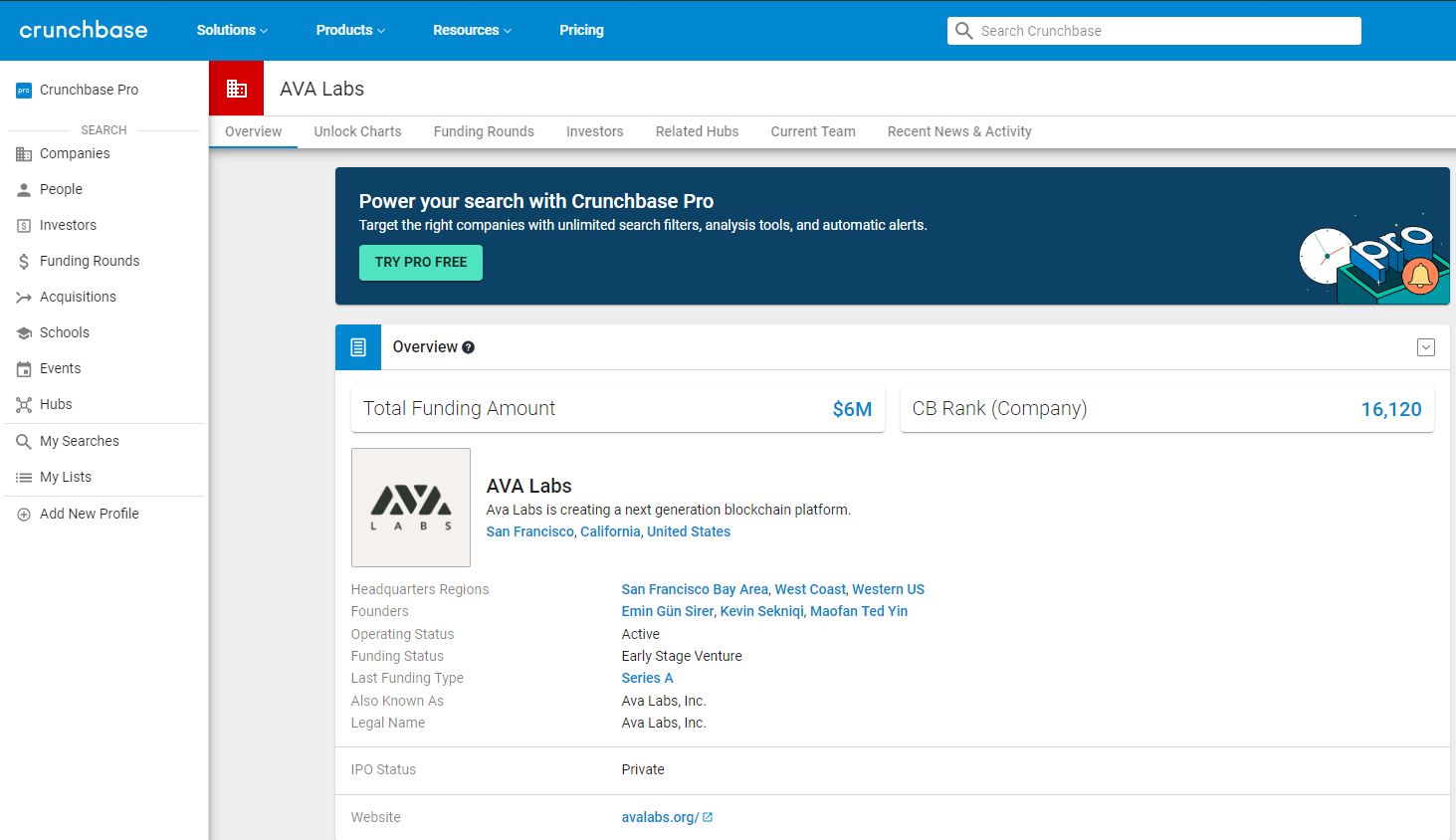Click the $6M total funding amount
This screenshot has width=1456, height=840.
(x=852, y=409)
